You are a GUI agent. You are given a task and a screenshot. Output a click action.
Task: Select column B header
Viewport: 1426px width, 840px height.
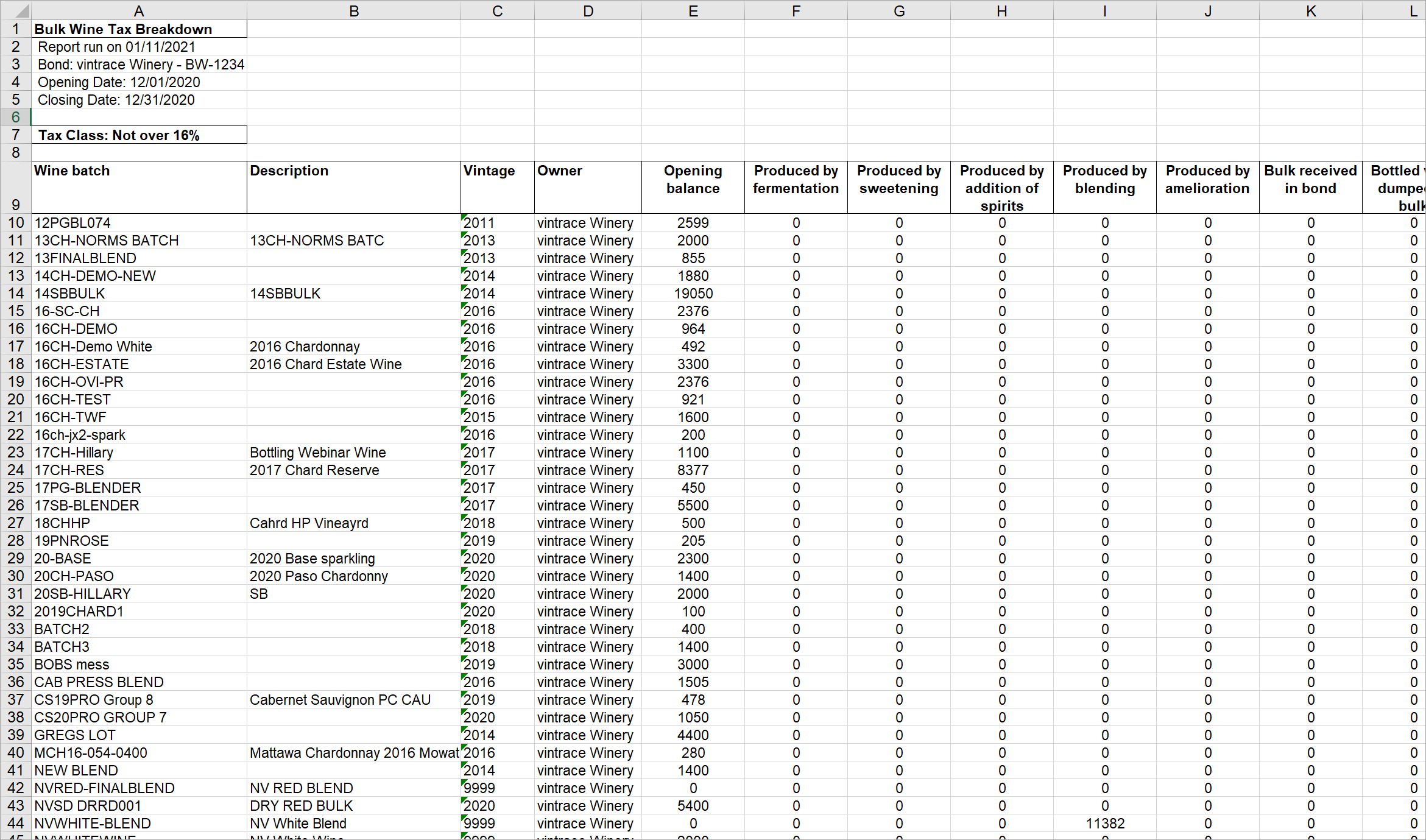354,10
